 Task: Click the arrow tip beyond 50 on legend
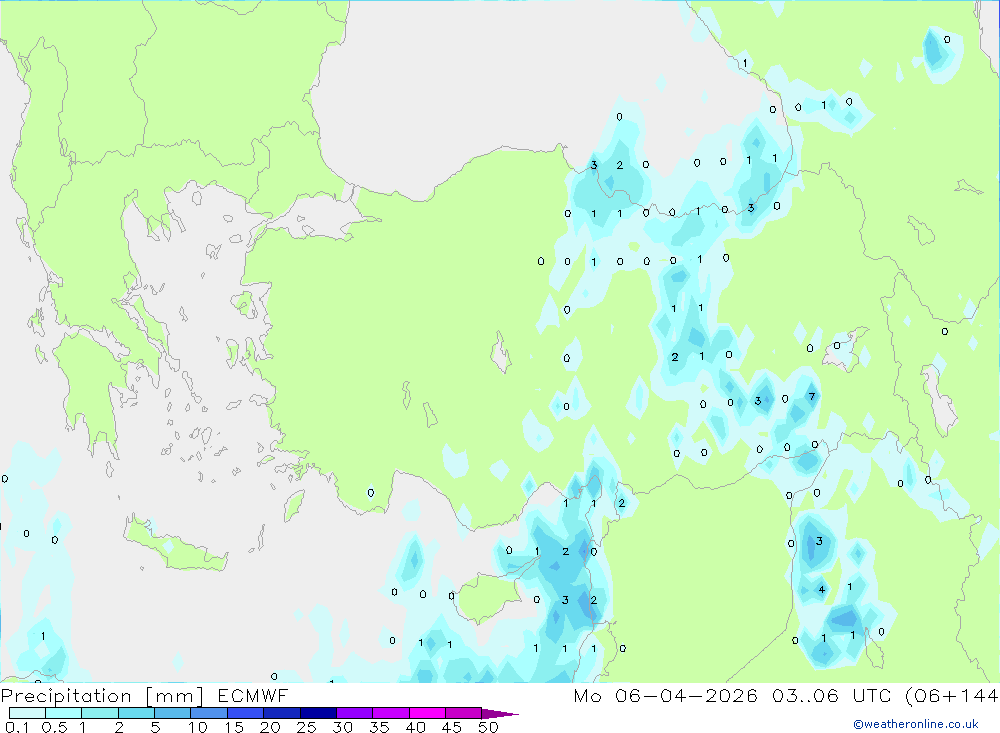coord(500,714)
